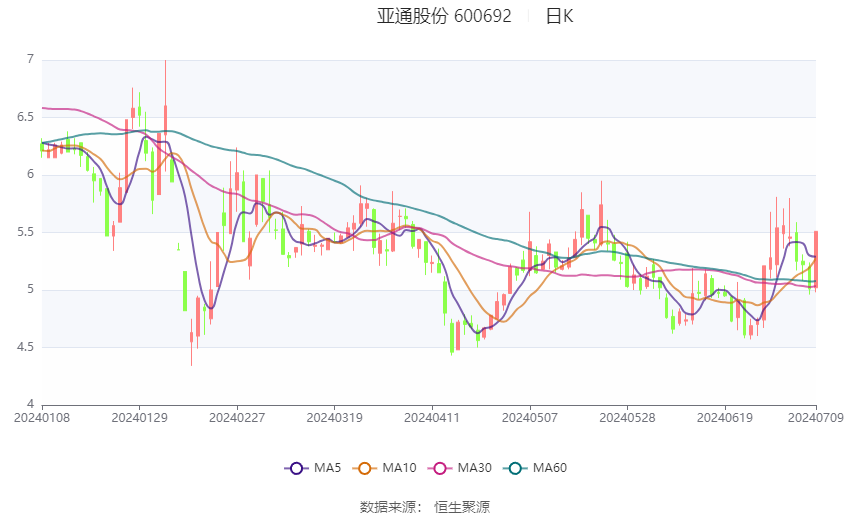
Task: Click y-axis value label 4.5
Action: [x=25, y=347]
